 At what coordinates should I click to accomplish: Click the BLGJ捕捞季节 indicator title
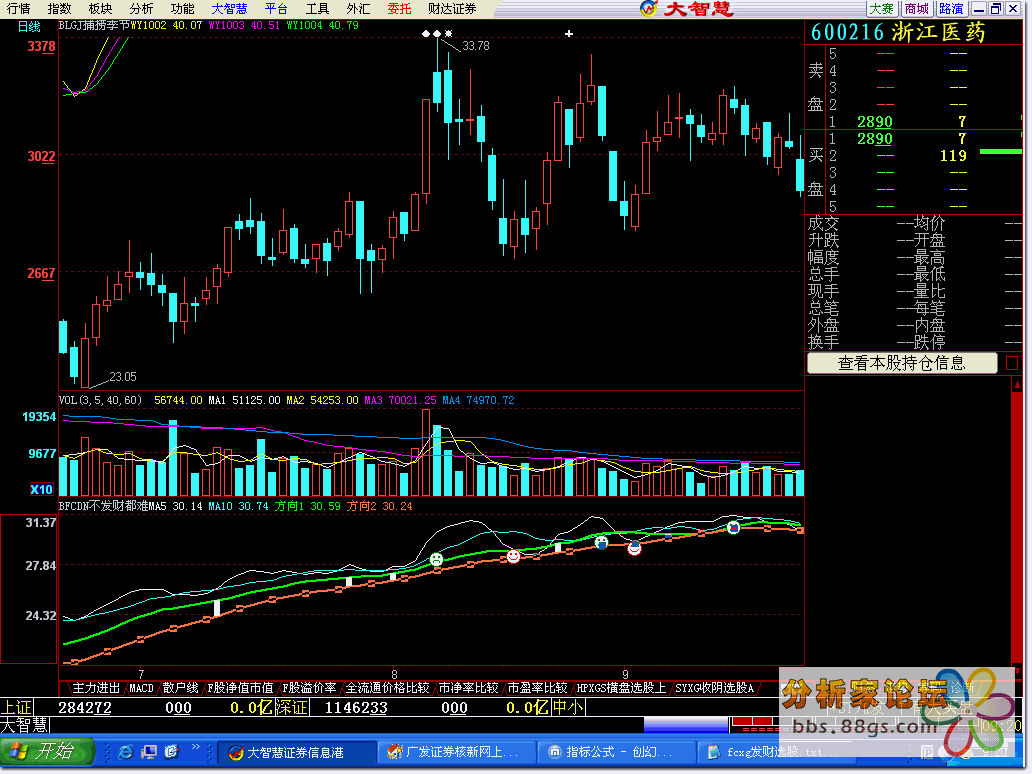click(x=94, y=26)
